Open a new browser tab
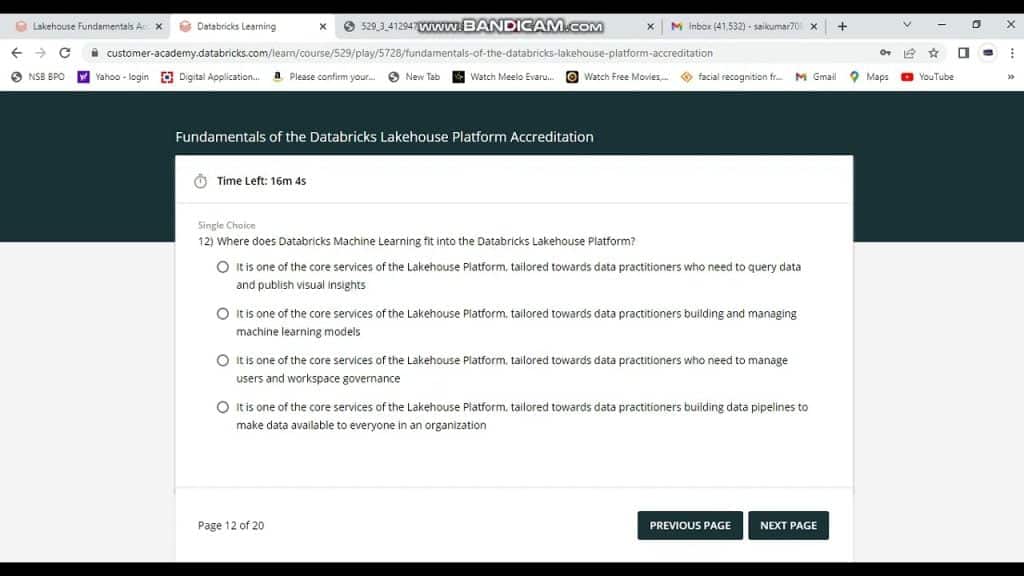 (x=842, y=26)
